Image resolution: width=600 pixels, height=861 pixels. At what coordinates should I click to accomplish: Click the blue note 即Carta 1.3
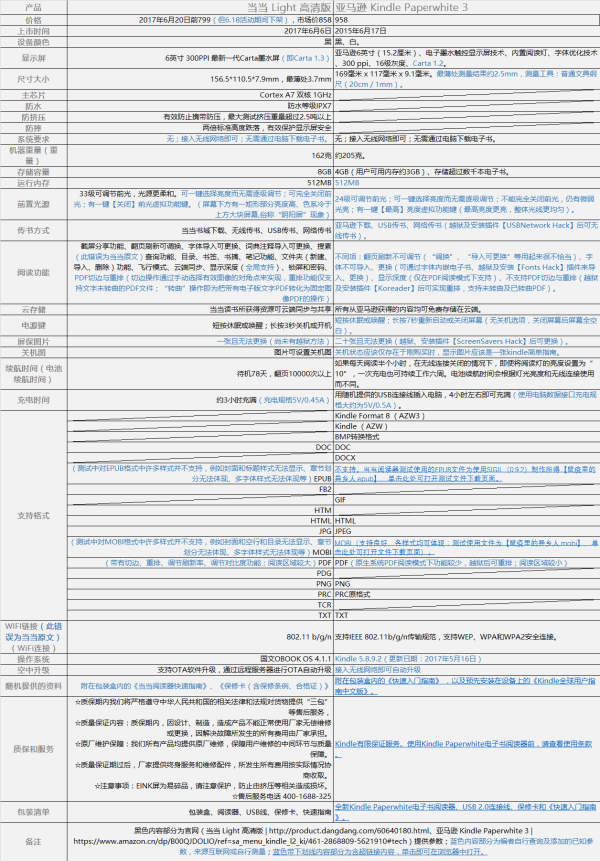[306, 58]
